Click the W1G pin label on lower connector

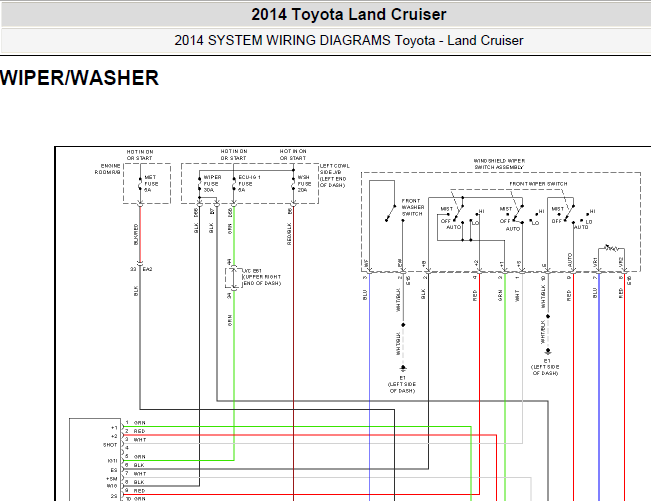[x=112, y=486]
